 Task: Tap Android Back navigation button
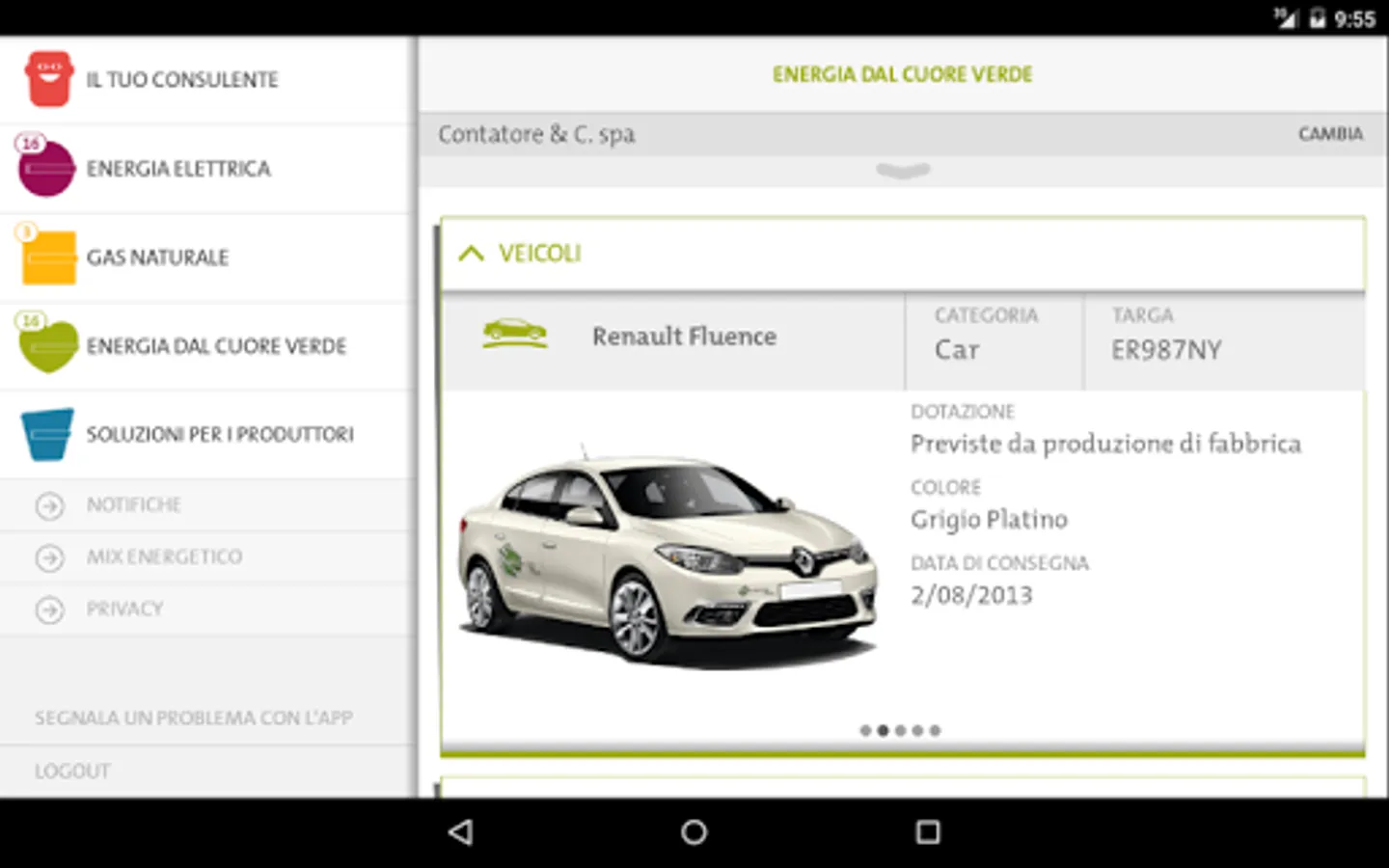click(x=461, y=831)
